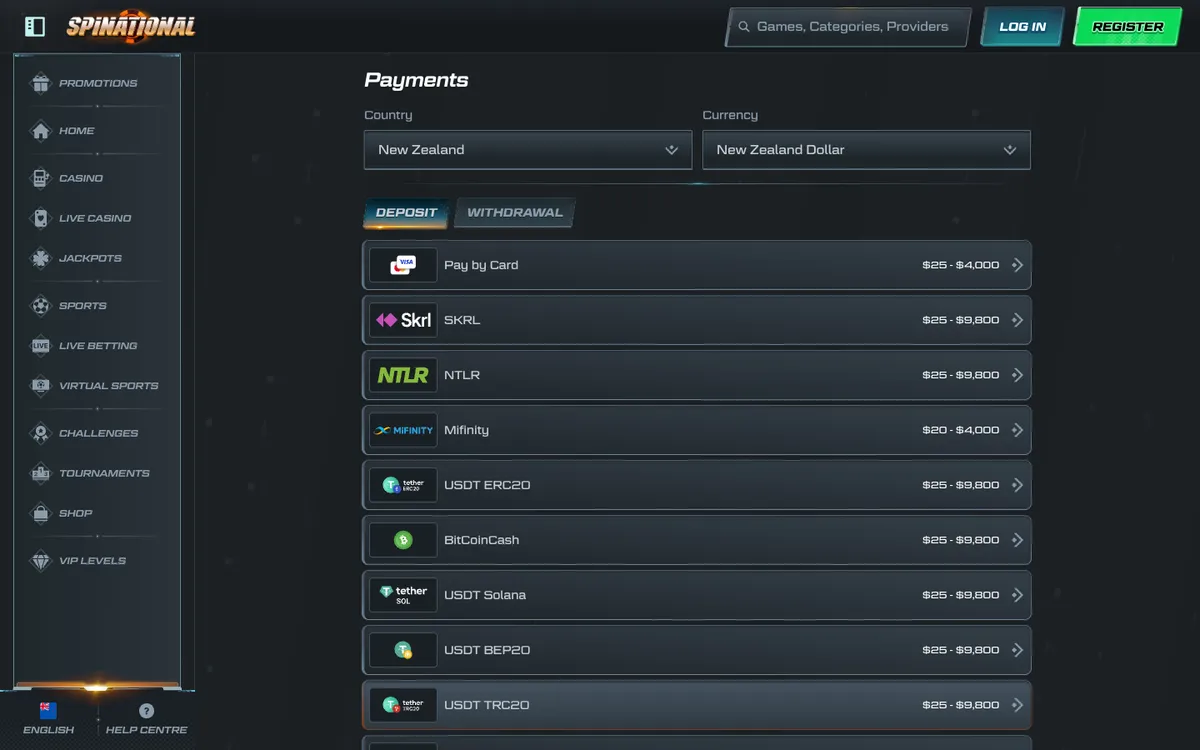Focus the Games, Categories, Providers search field

tap(848, 27)
